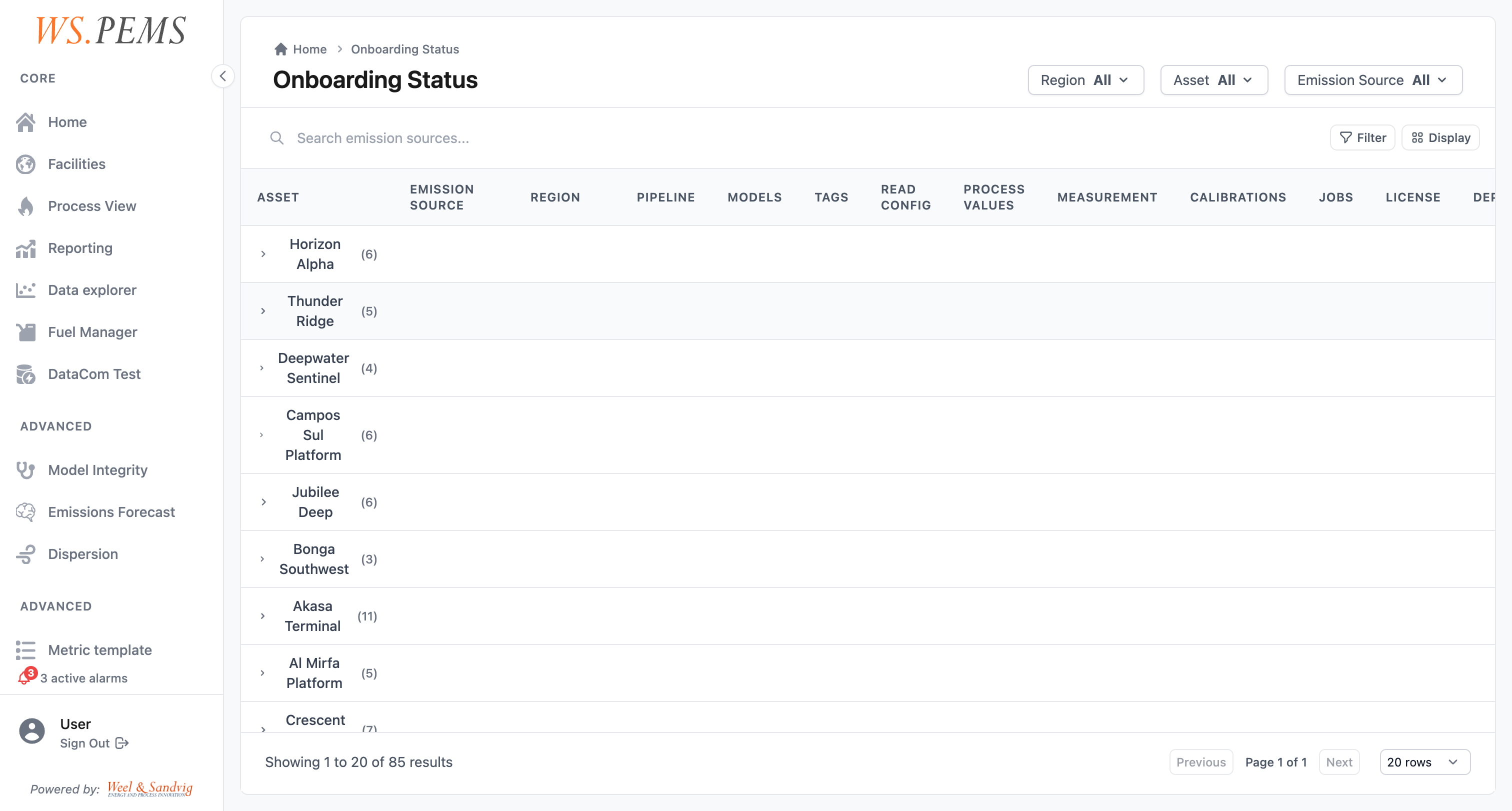
Task: Go to Emissions Forecast in the sidebar
Action: [111, 512]
